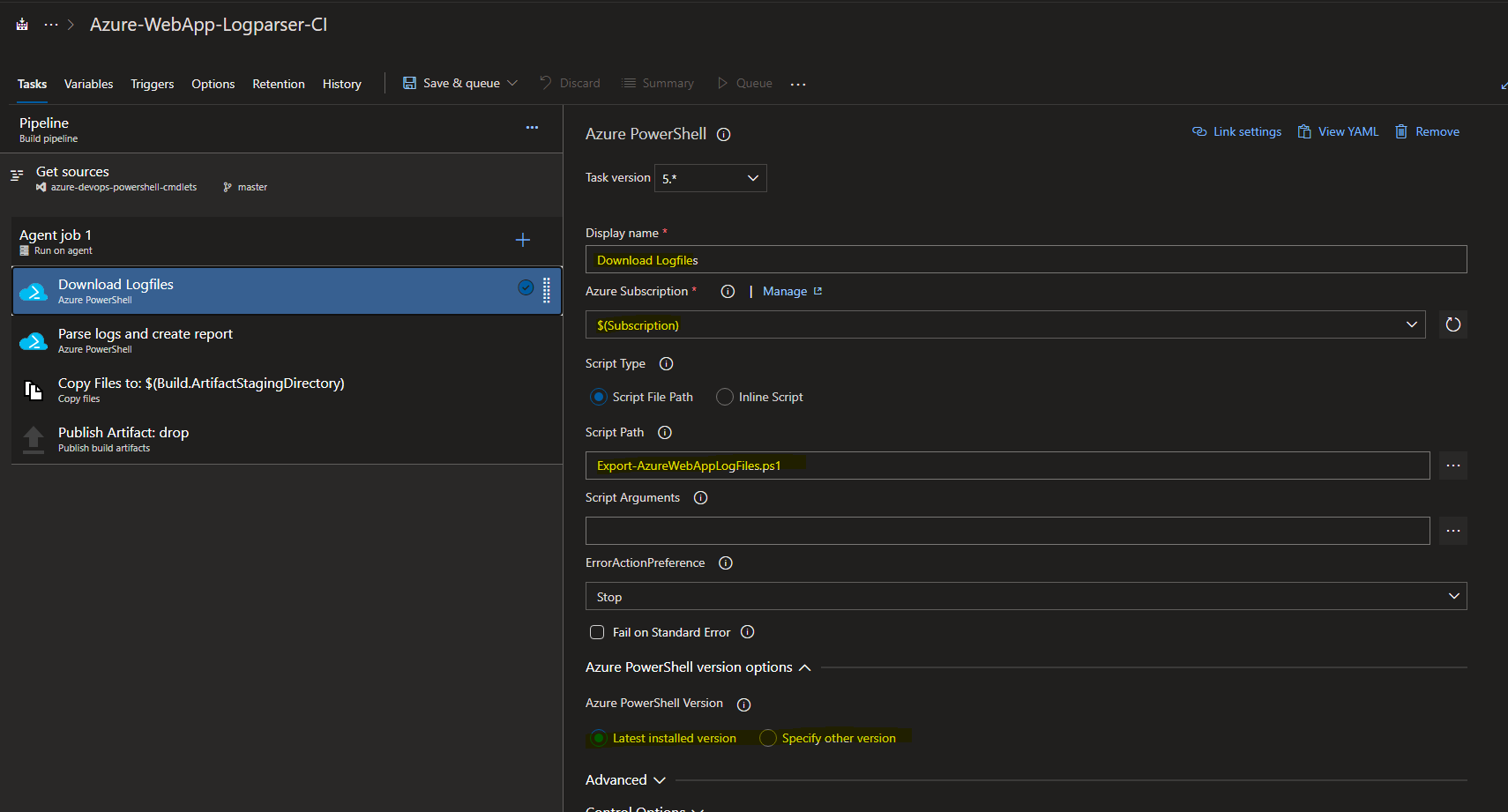Show info for ErrorActionPreference
The width and height of the screenshot is (1508, 812).
tap(726, 563)
